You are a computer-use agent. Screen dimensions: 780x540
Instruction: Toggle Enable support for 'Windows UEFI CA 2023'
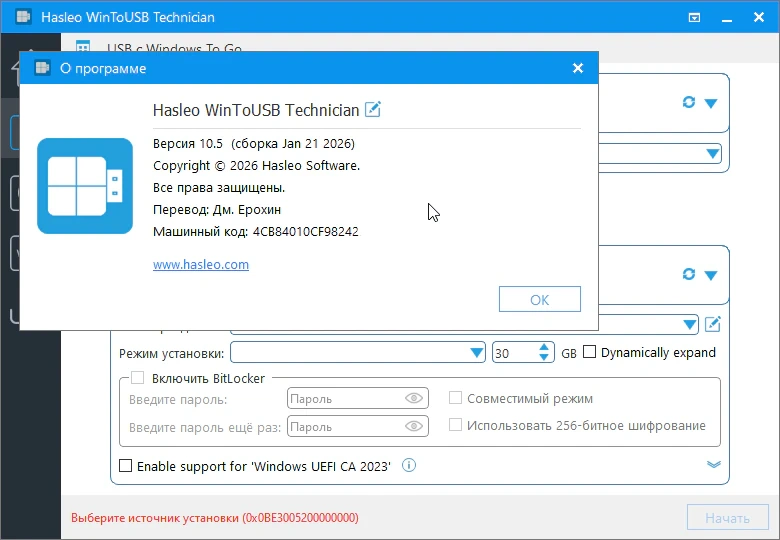point(126,465)
